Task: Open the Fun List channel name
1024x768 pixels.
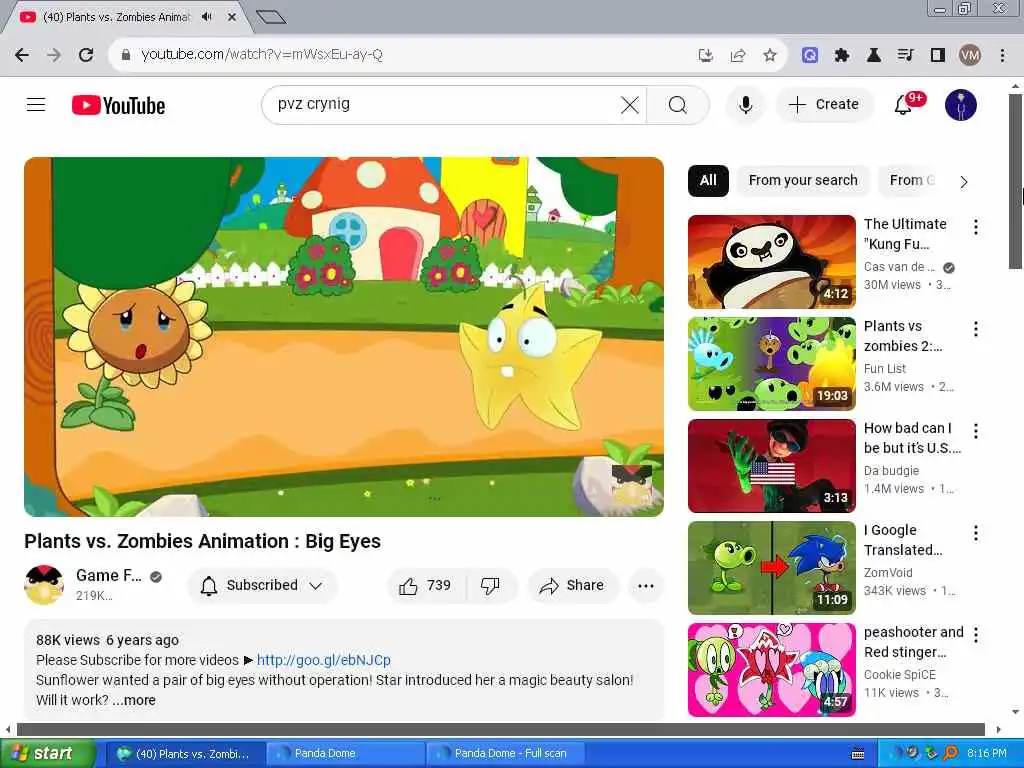Action: (x=885, y=368)
